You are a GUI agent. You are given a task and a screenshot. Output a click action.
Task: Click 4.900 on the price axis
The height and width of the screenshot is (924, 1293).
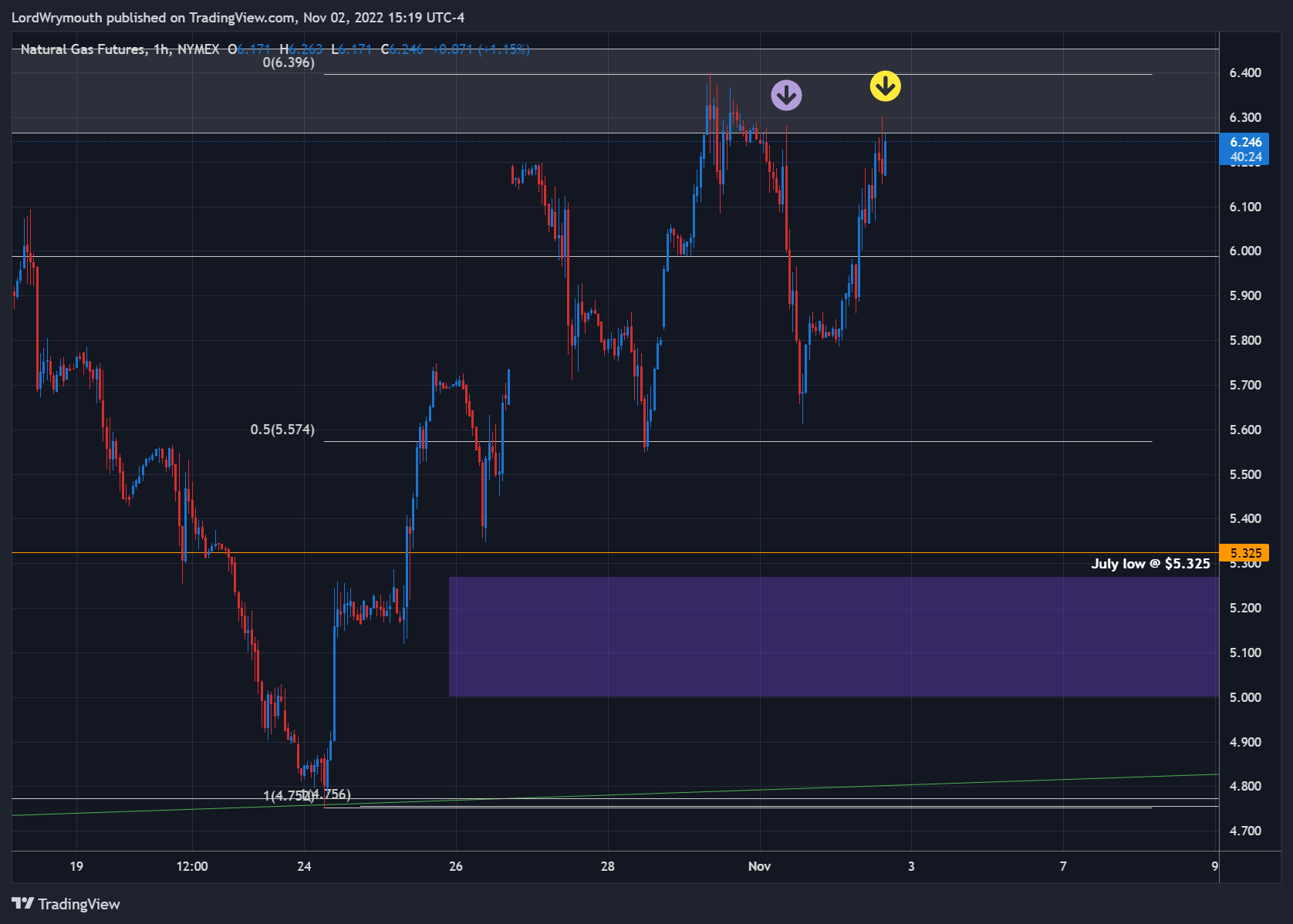tap(1245, 743)
